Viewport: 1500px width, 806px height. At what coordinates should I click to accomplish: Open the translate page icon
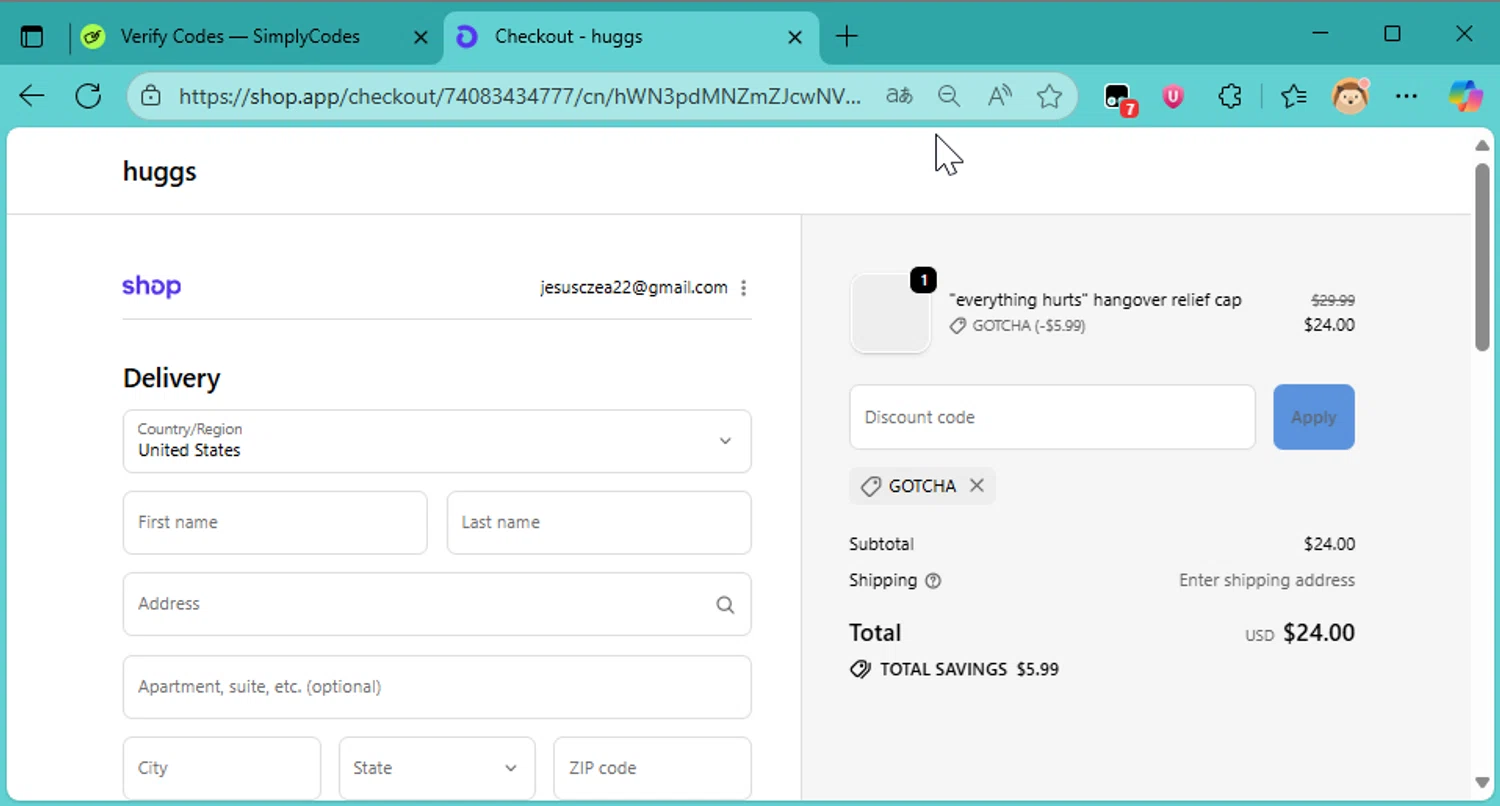(x=899, y=96)
